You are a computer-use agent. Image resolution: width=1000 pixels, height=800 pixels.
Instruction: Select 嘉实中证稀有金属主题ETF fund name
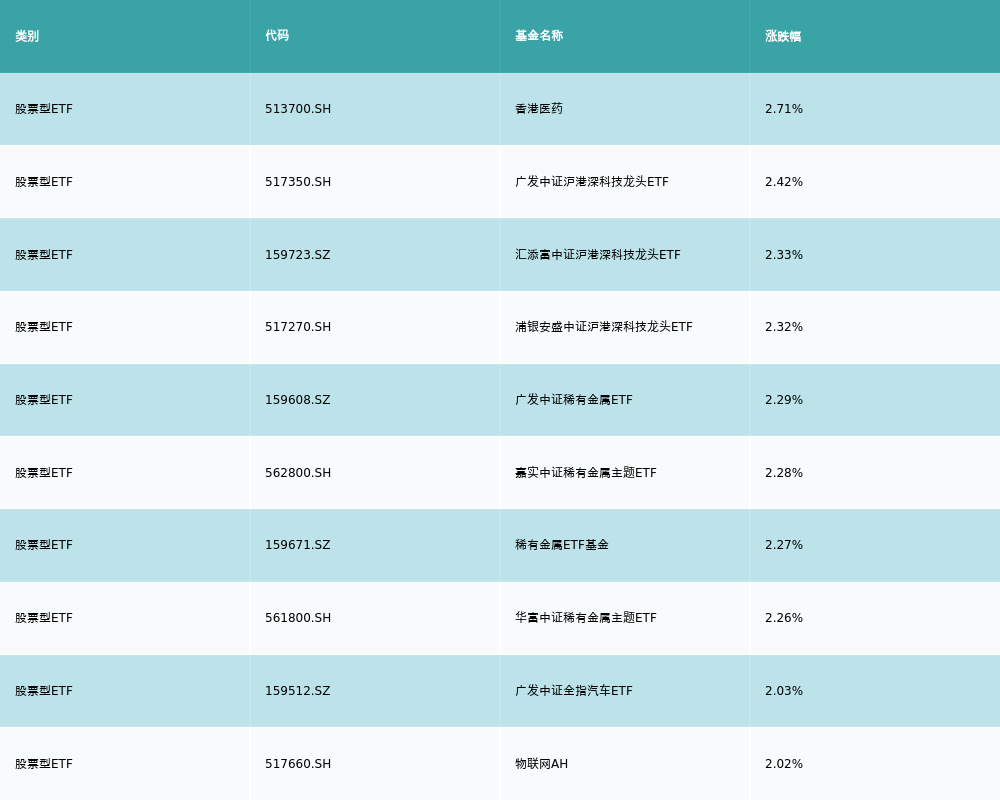pyautogui.click(x=586, y=473)
